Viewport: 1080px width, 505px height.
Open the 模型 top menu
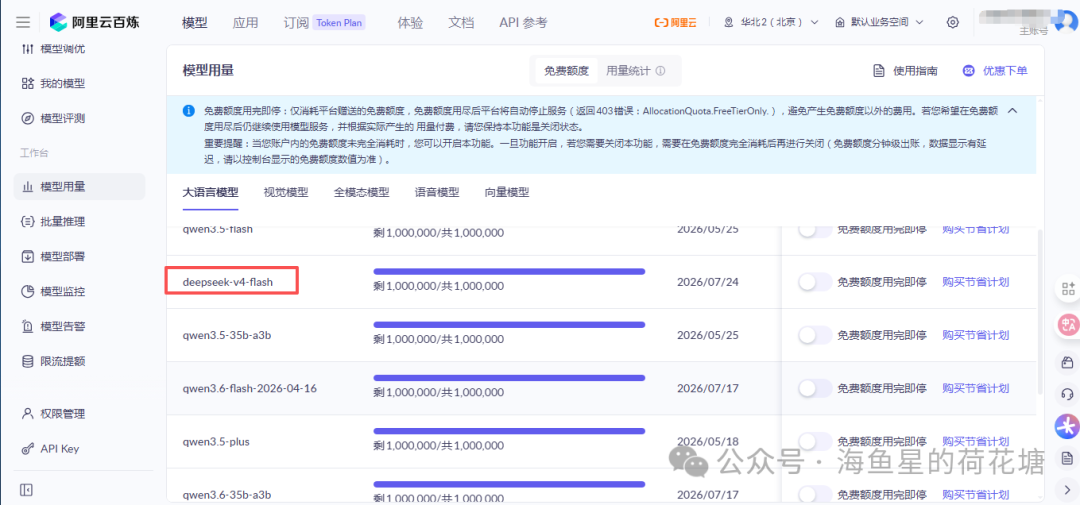tap(194, 22)
